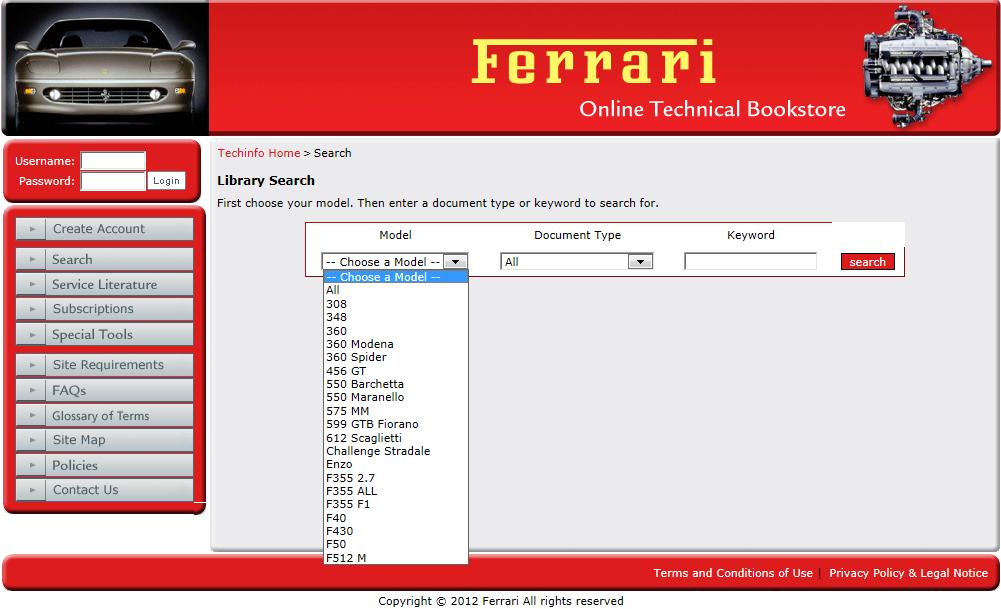The width and height of the screenshot is (1001, 609).
Task: Choose 360 Spider from the list
Action: pyautogui.click(x=396, y=357)
